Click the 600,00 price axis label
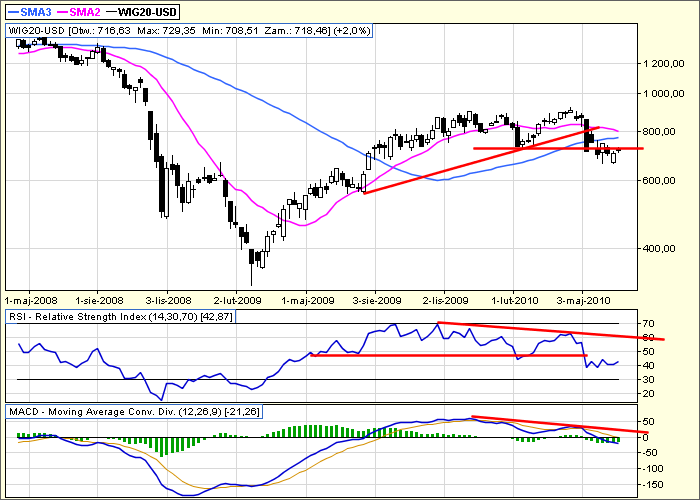Image resolution: width=700 pixels, height=500 pixels. click(659, 181)
